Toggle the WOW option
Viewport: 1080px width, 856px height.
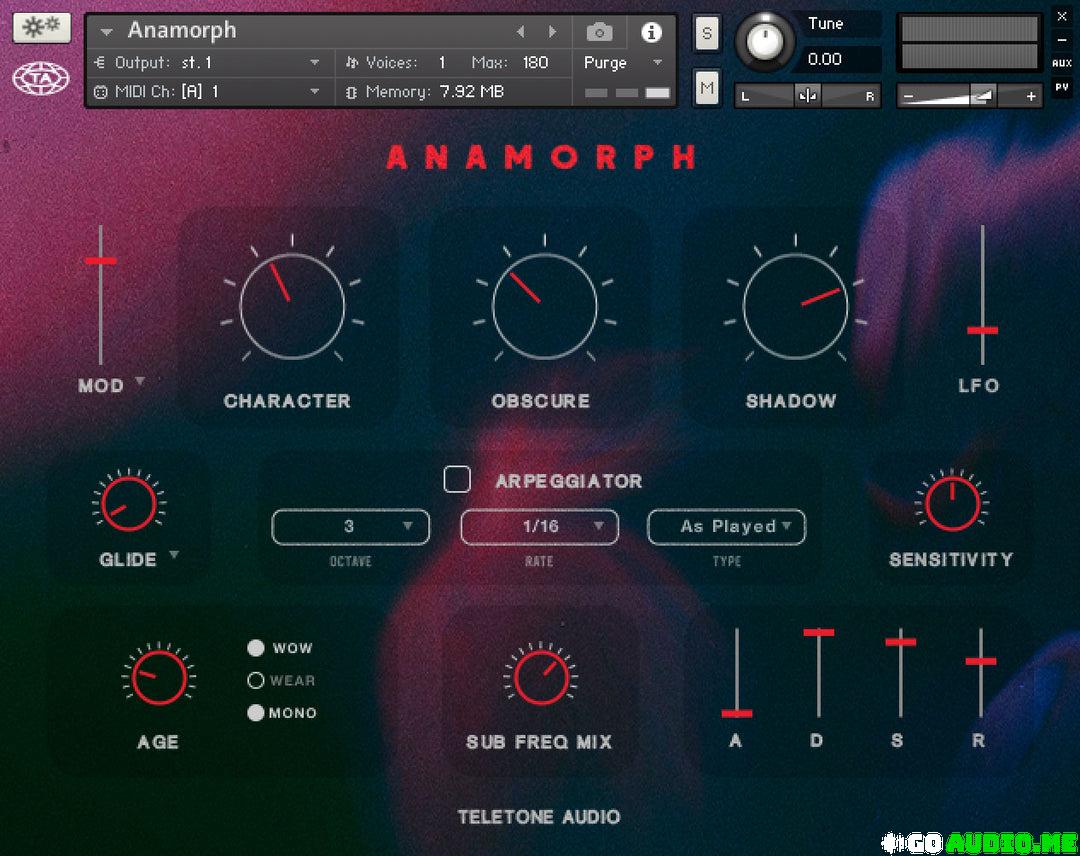(256, 647)
